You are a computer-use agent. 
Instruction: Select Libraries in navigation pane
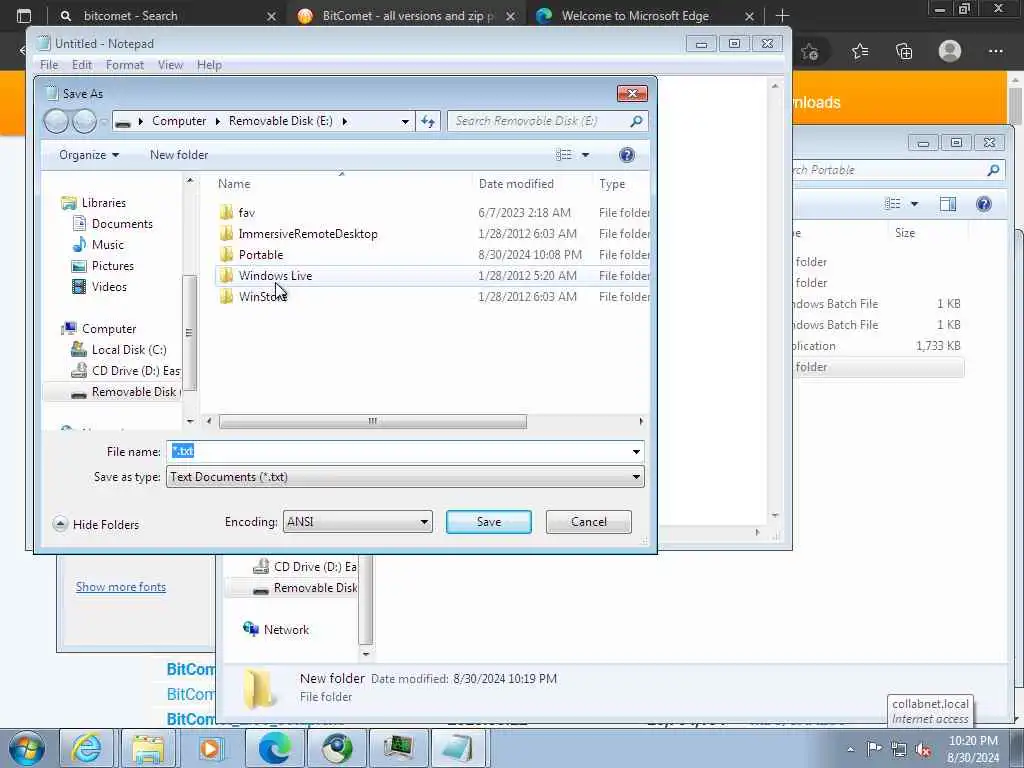click(x=103, y=203)
